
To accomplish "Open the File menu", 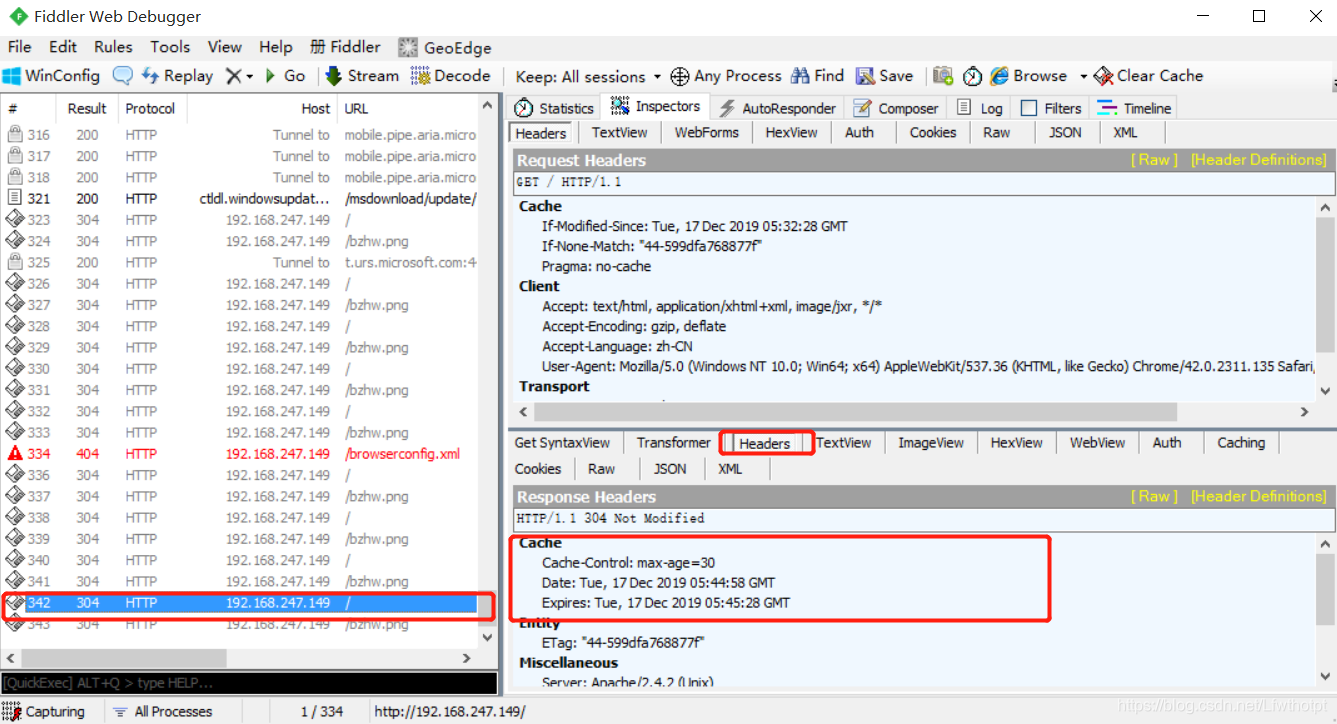I will coord(20,47).
